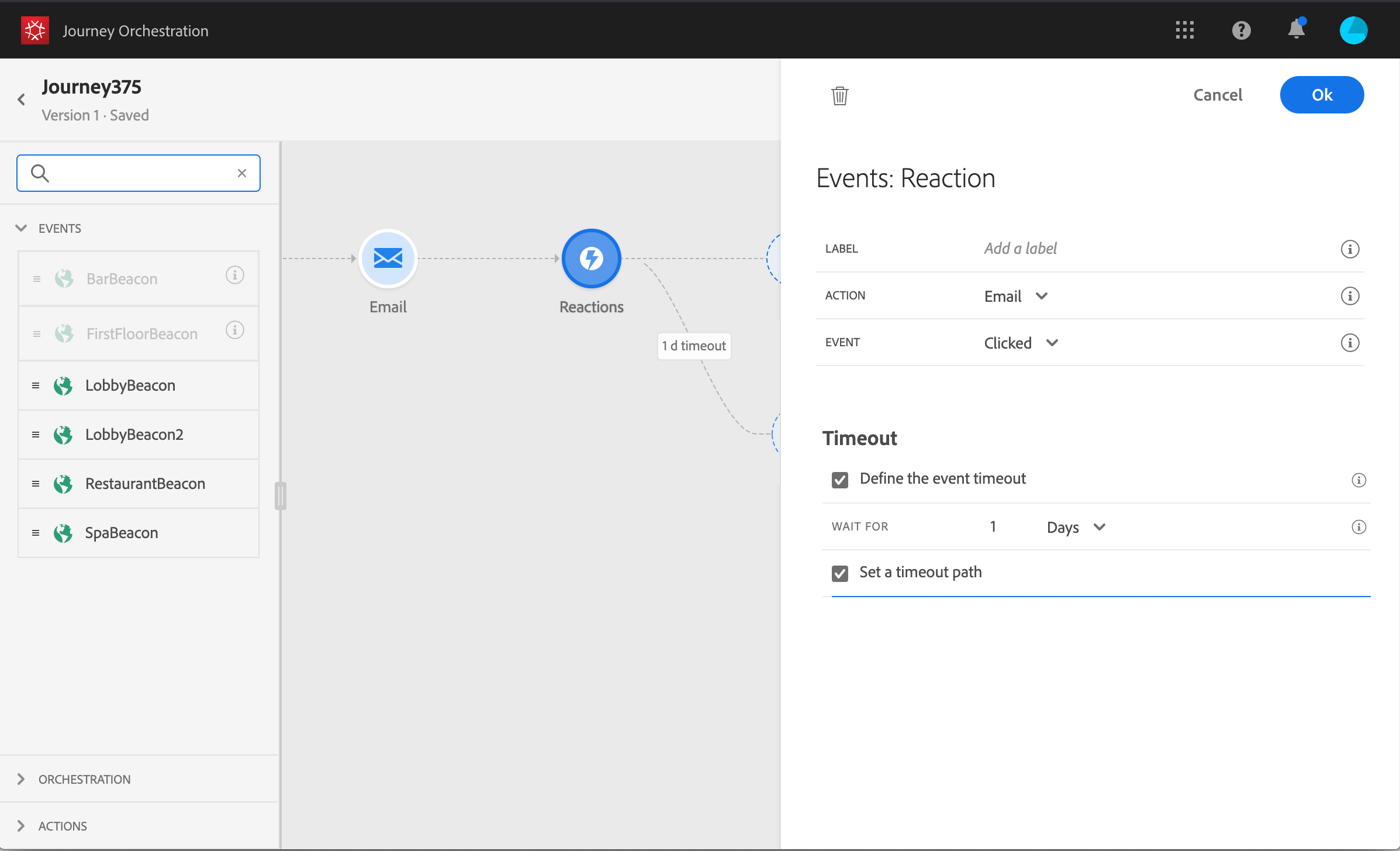The width and height of the screenshot is (1400, 851).
Task: Click info icon beside BarBeacon
Action: [x=234, y=275]
